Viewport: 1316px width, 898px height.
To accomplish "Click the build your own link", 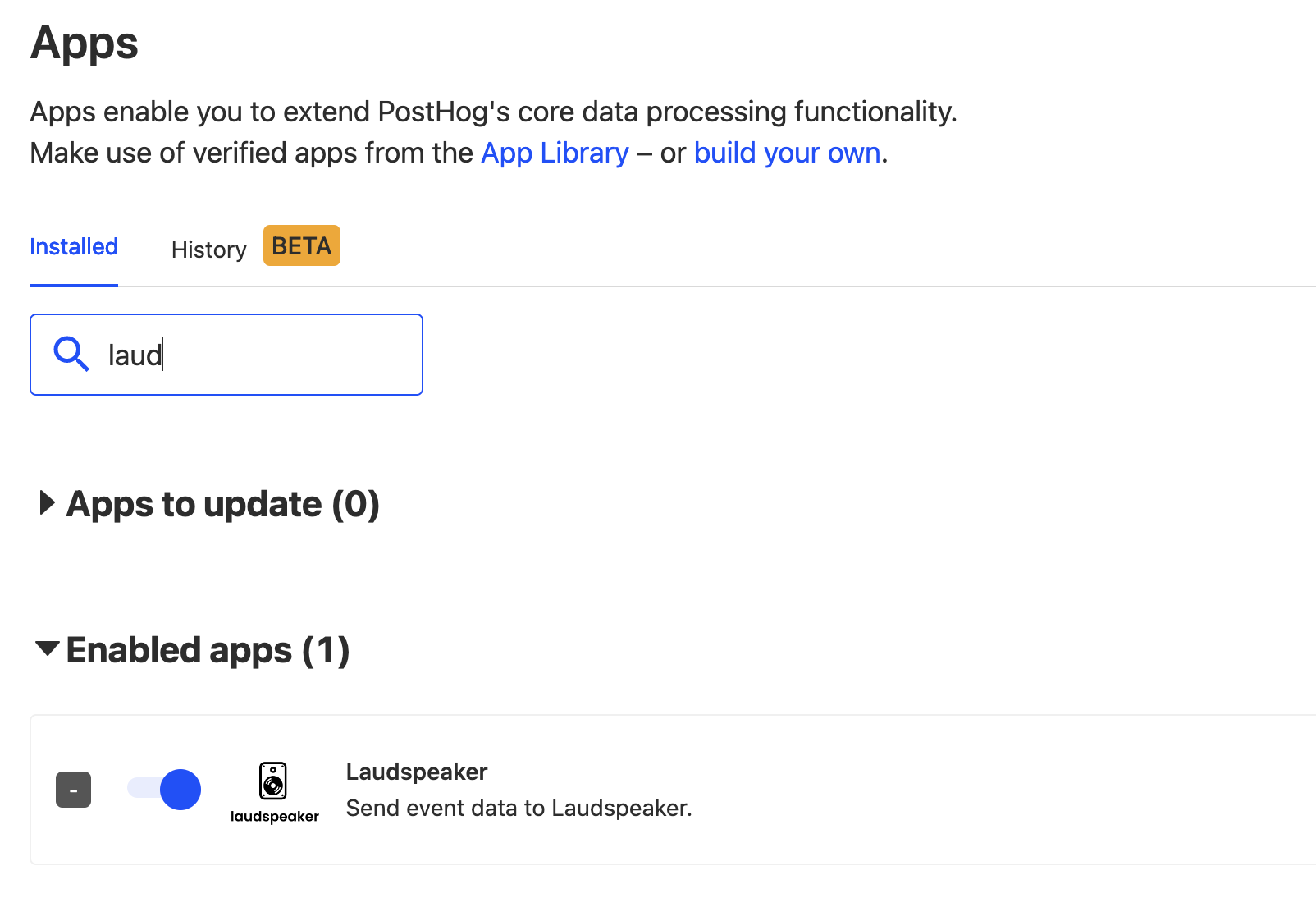I will coord(787,153).
